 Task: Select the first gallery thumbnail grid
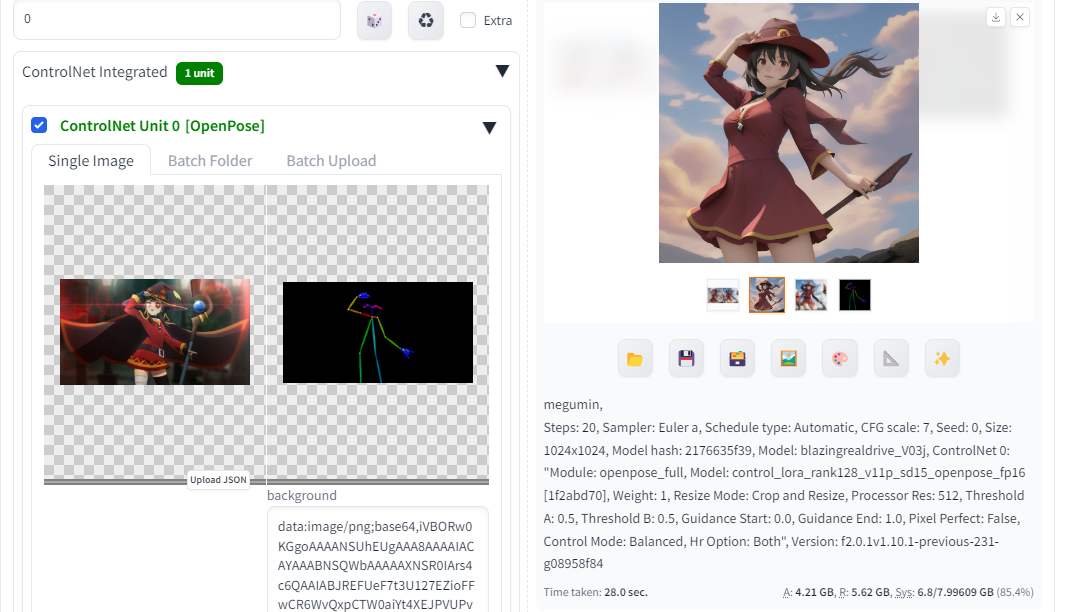tap(723, 295)
